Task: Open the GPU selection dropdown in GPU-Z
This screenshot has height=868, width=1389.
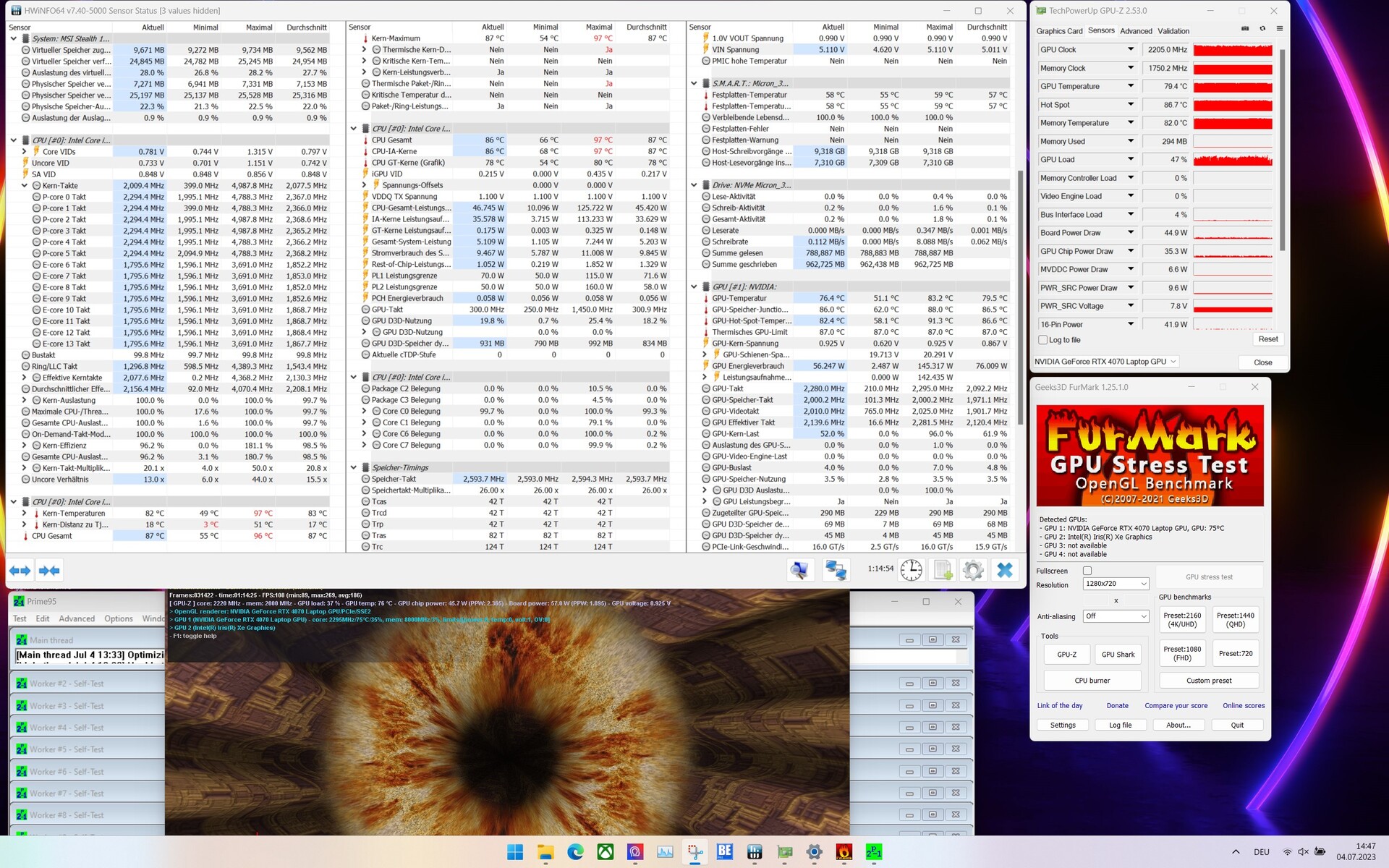Action: (x=1105, y=362)
